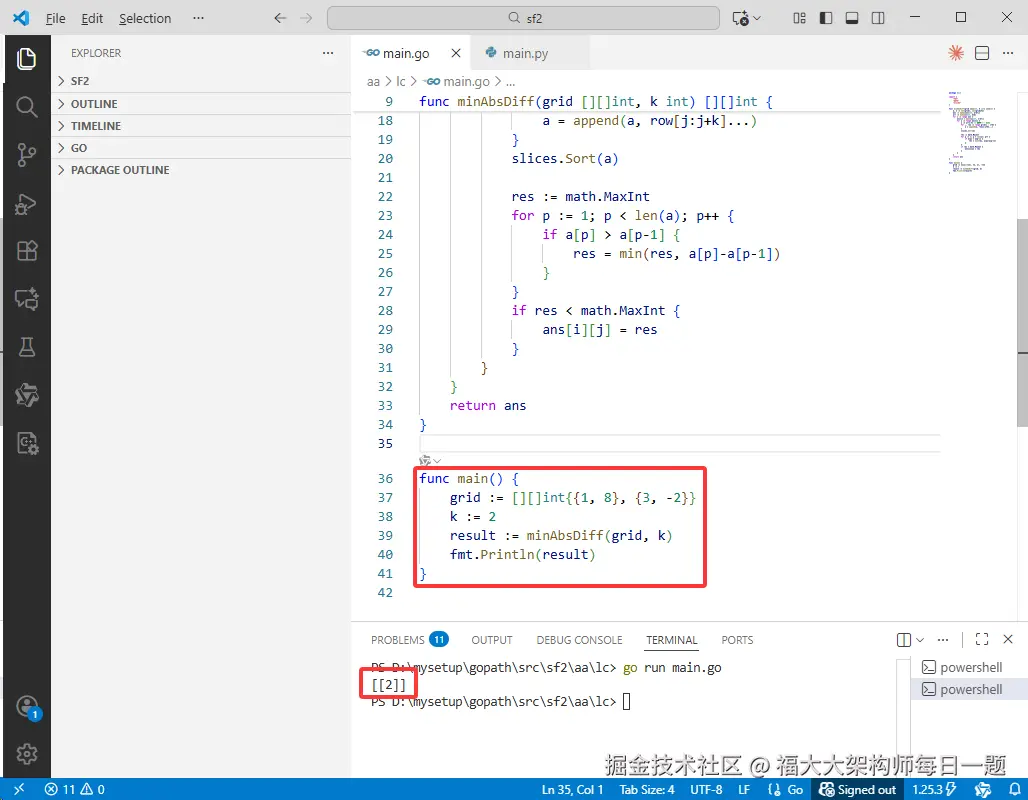
Task: Maximize the panel size
Action: (x=981, y=639)
